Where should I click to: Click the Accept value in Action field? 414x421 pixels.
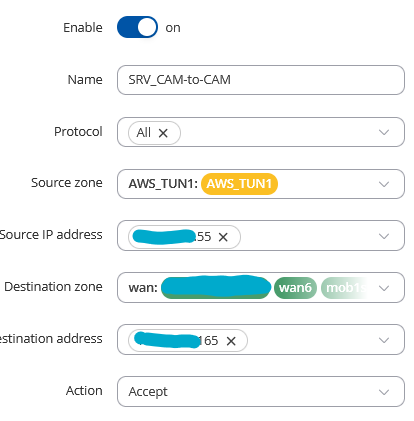(x=148, y=392)
